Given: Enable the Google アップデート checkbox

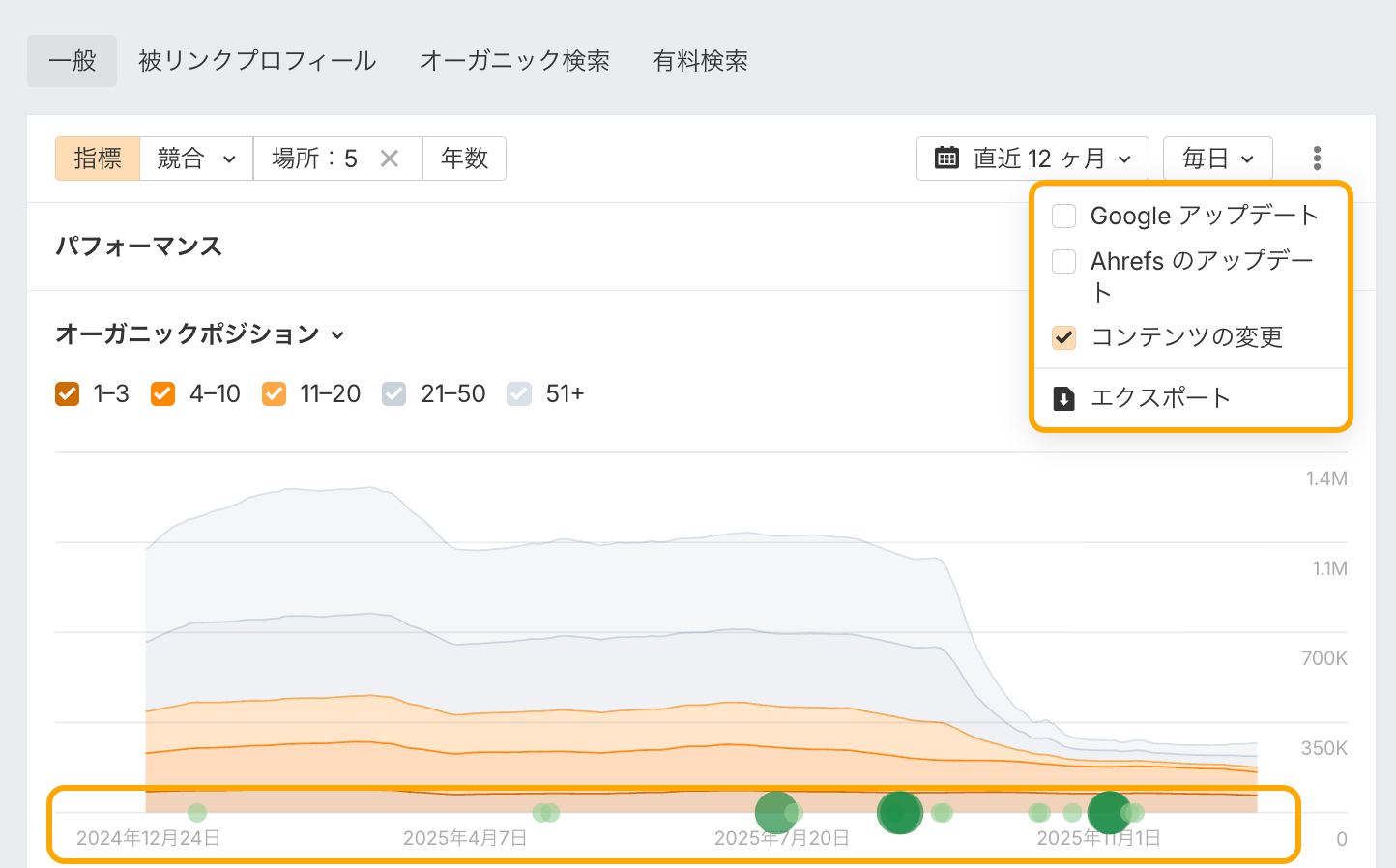Looking at the screenshot, I should [1063, 216].
